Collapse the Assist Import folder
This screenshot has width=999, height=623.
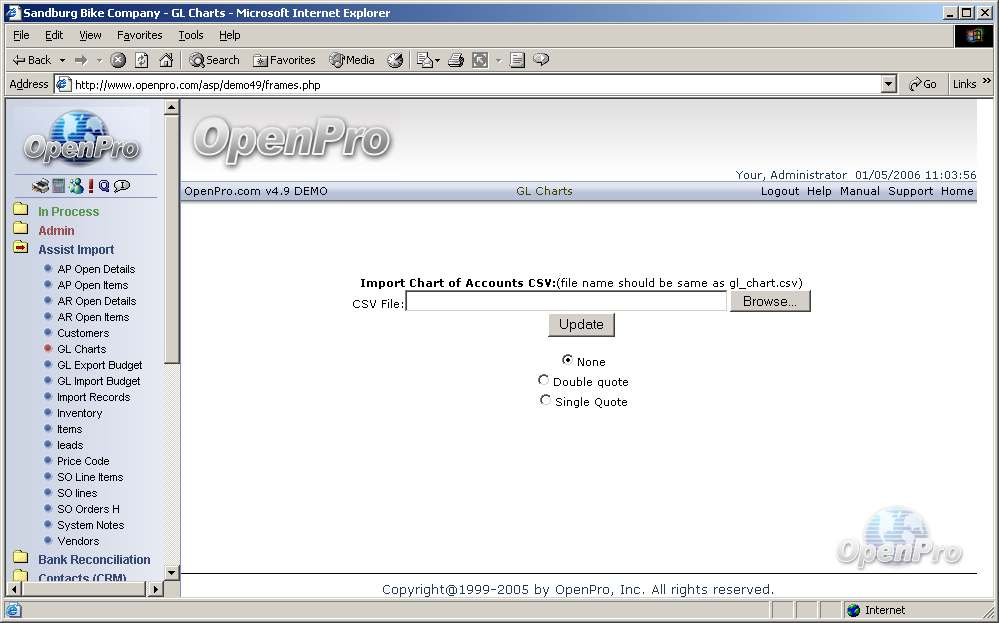click(20, 249)
